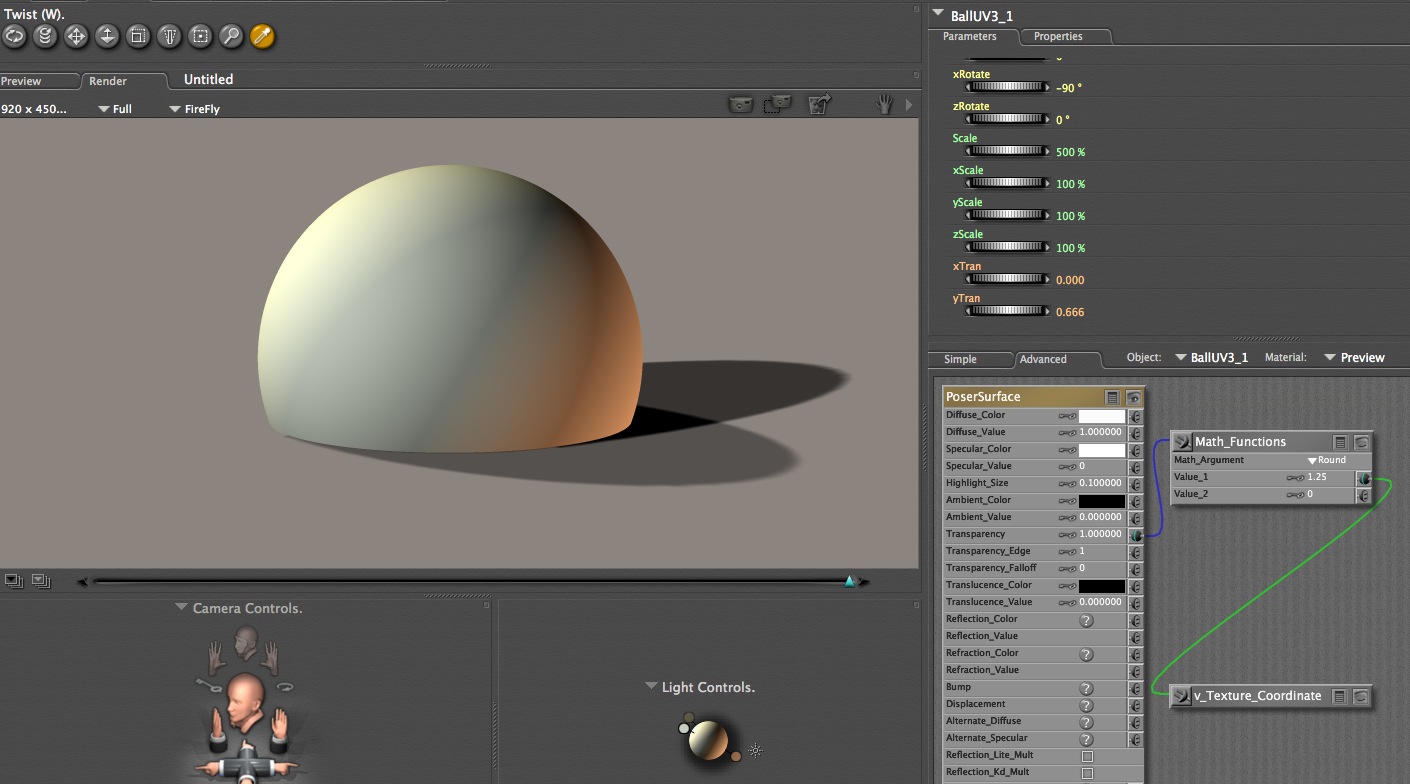The image size is (1410, 784).
Task: Select the orange Eyedropper tool
Action: (262, 37)
